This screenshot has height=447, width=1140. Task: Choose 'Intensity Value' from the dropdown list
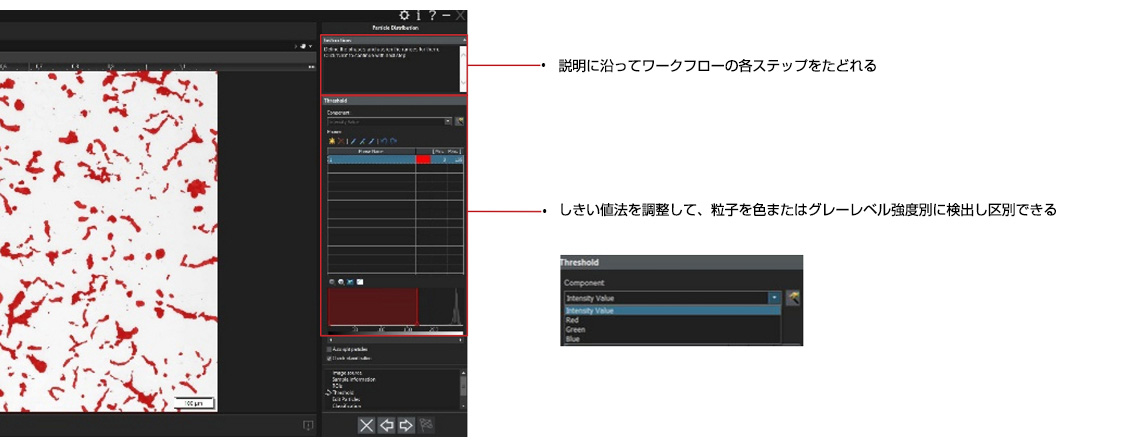click(x=673, y=310)
